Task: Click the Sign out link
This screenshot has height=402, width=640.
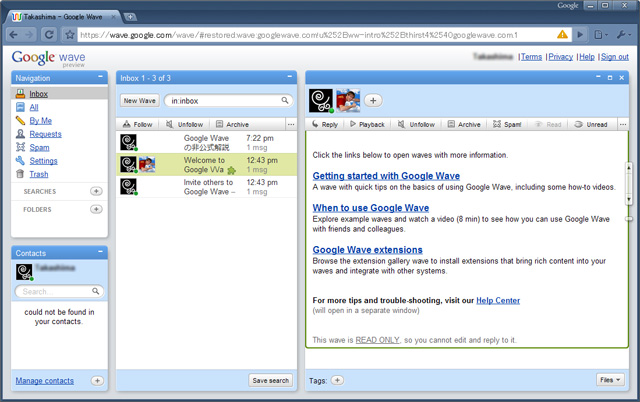Action: [615, 57]
